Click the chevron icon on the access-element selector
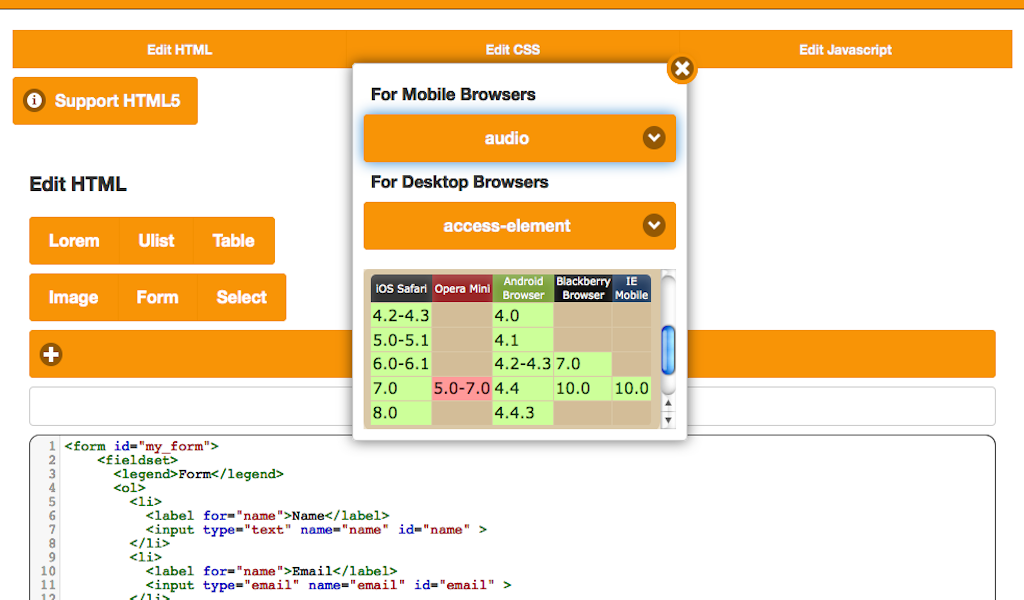1024x600 pixels. (655, 226)
